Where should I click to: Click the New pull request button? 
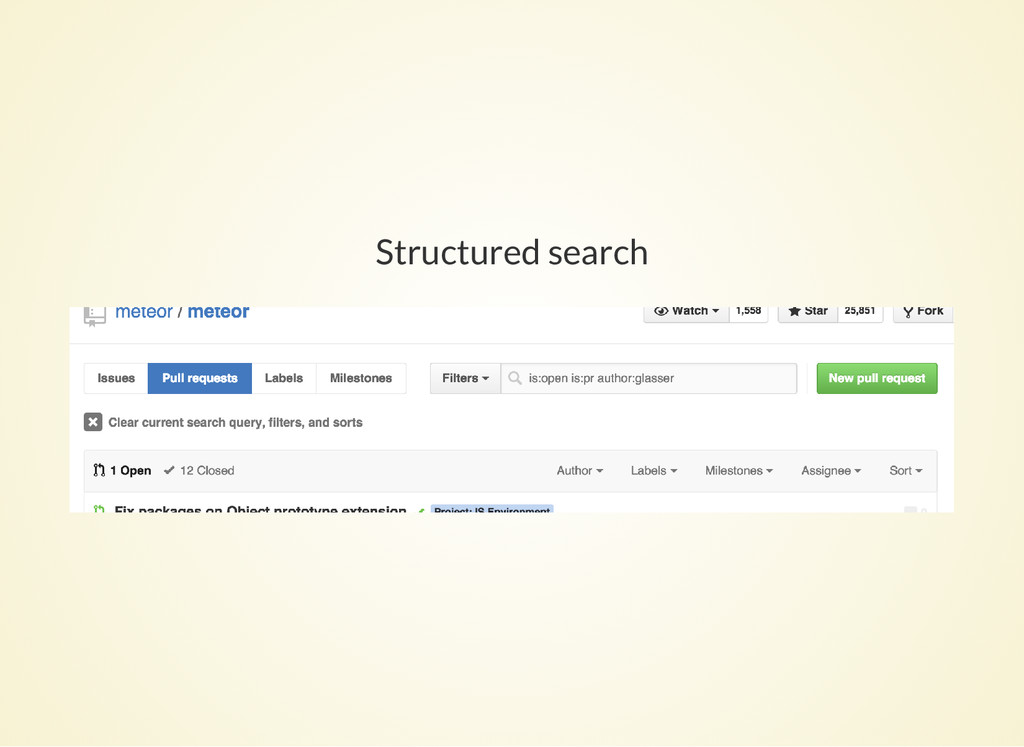pos(876,378)
